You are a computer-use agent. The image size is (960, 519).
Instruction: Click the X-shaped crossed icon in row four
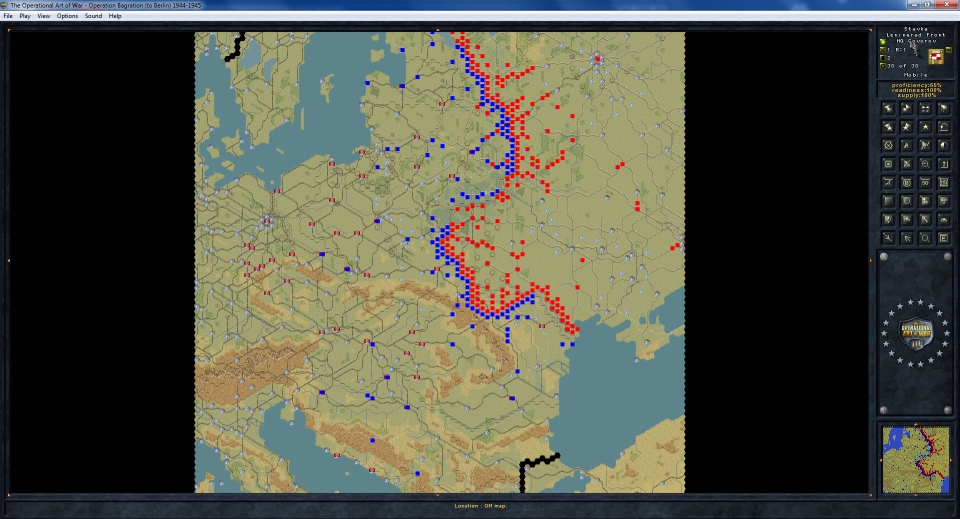tap(907, 164)
